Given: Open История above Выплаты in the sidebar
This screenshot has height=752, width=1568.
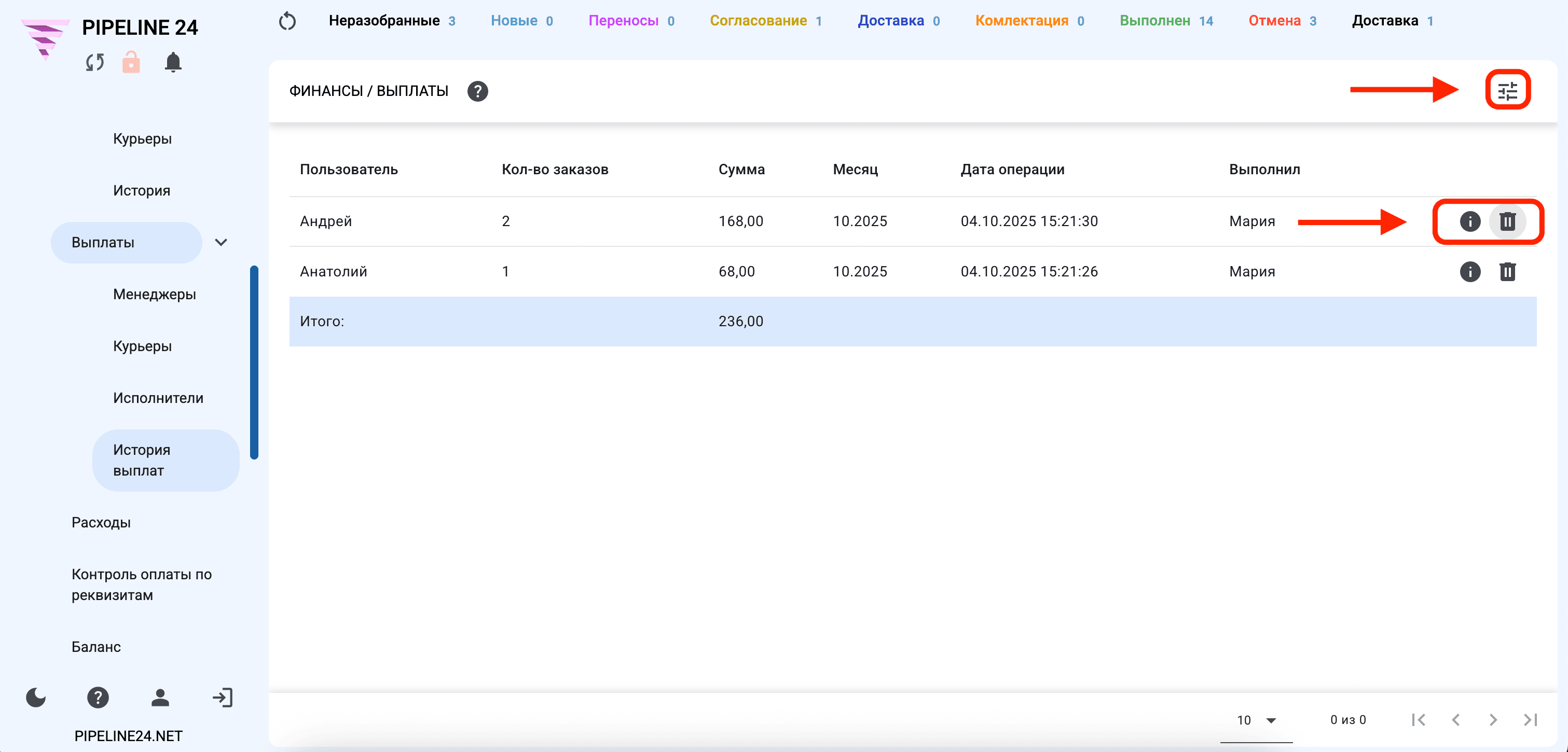Looking at the screenshot, I should tap(142, 190).
